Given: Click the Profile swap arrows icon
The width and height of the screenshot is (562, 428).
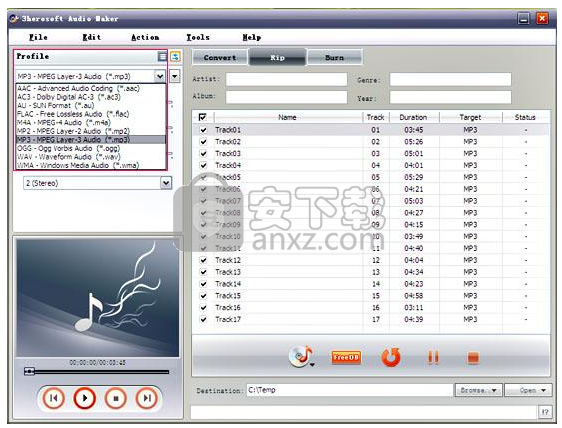Looking at the screenshot, I should 175,56.
